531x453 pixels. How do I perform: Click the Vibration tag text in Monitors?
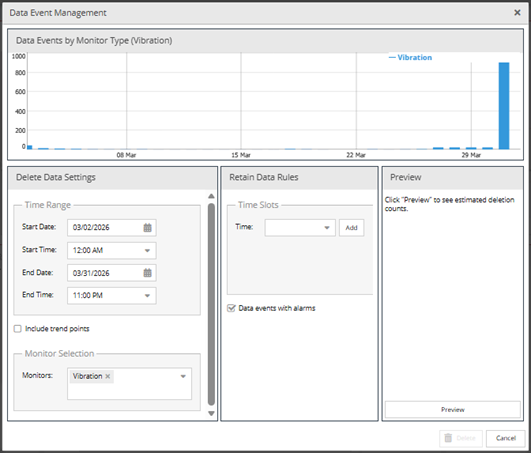point(87,376)
